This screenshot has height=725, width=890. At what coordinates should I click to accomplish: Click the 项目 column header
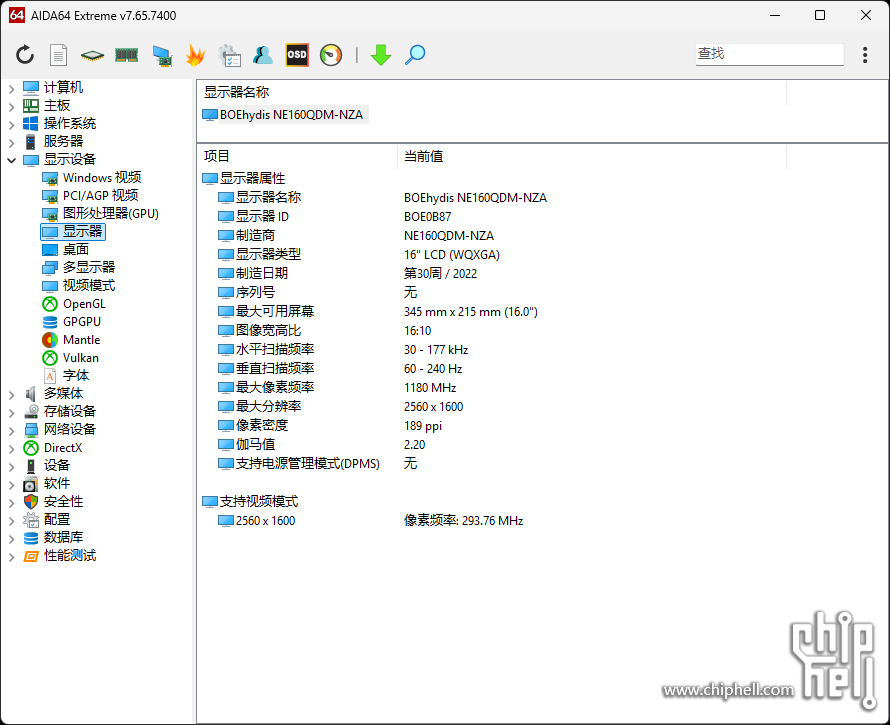tap(297, 157)
